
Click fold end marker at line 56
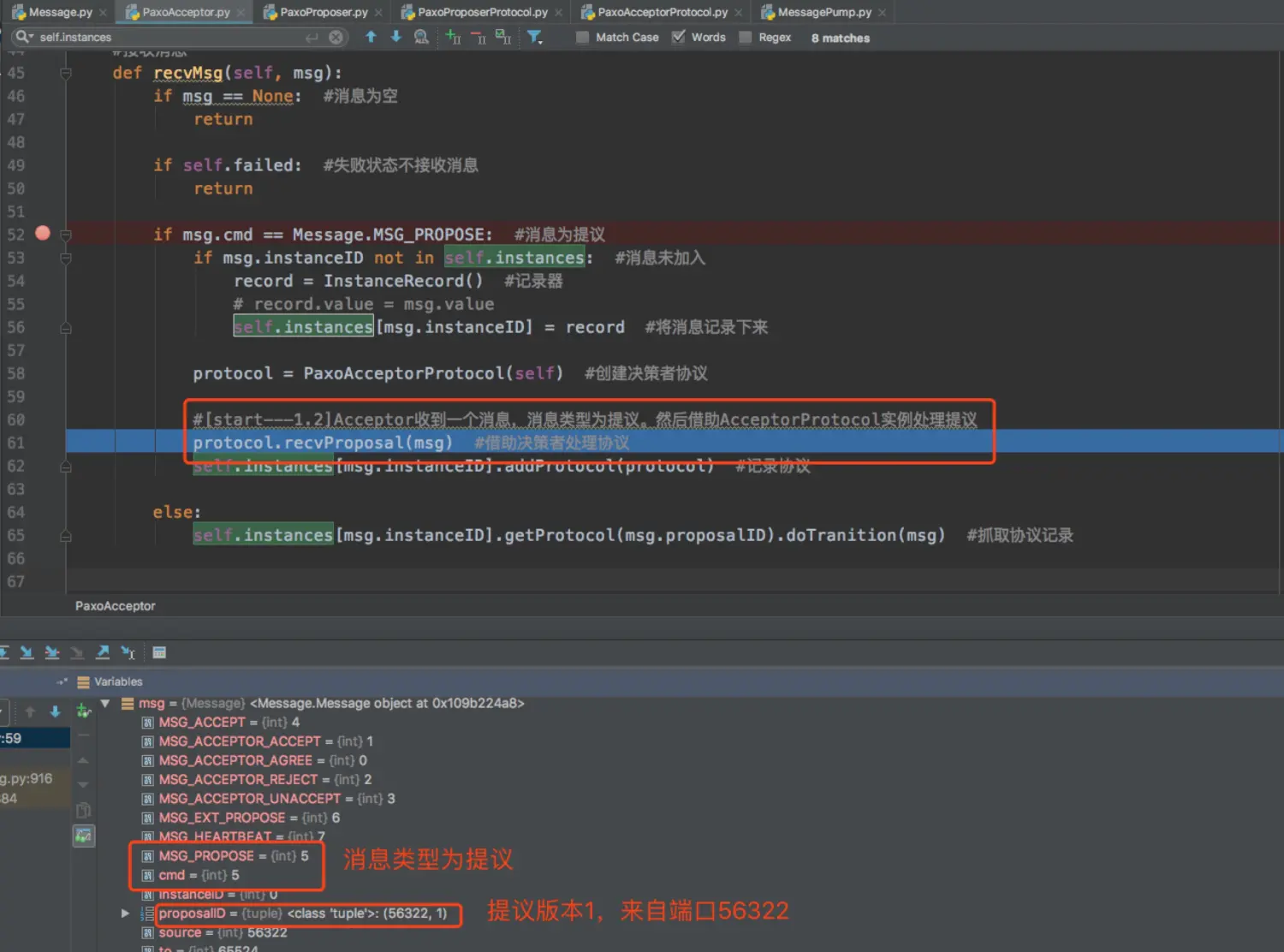pos(66,328)
